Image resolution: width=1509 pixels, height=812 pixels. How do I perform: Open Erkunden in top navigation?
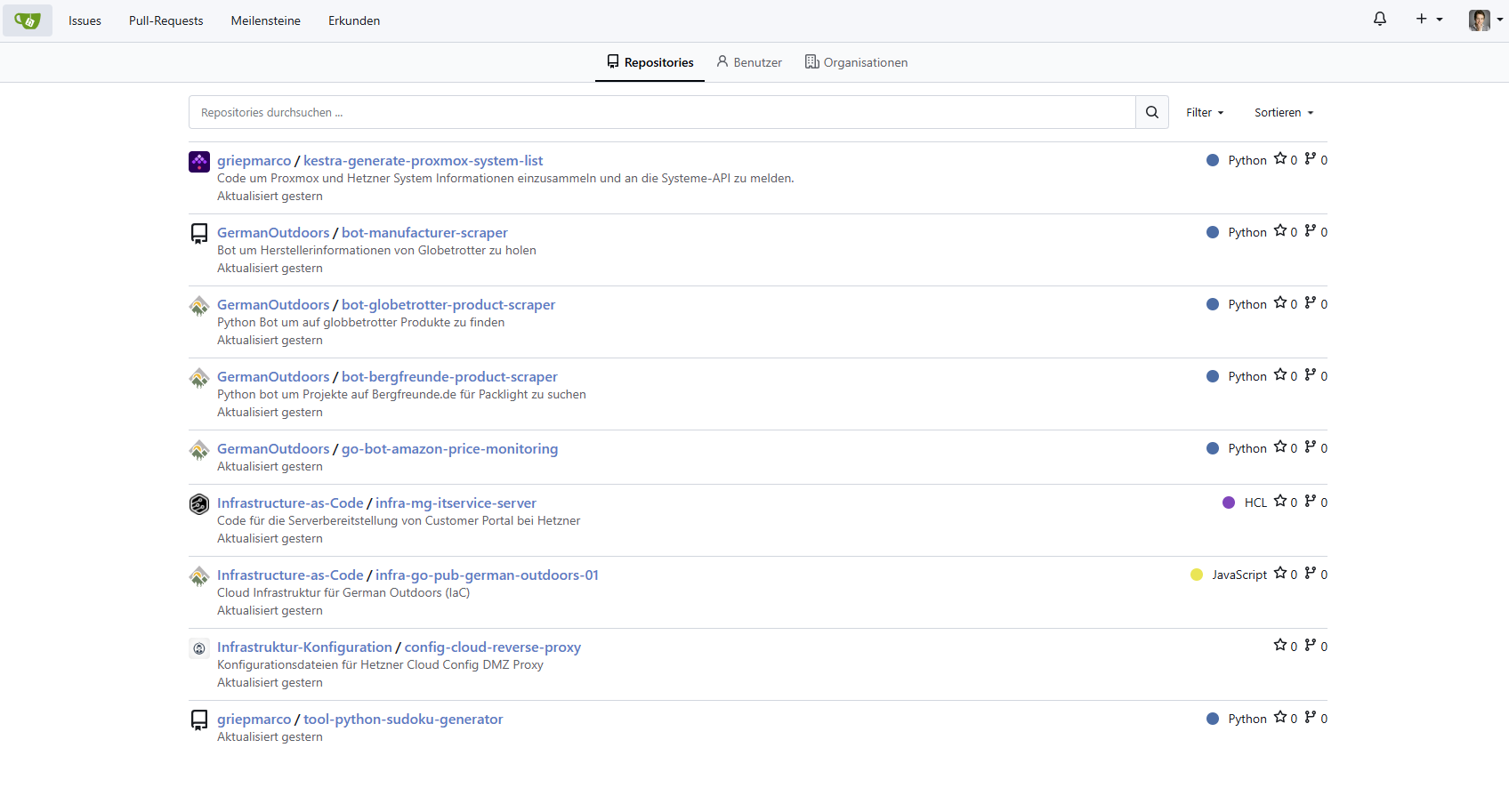pyautogui.click(x=354, y=20)
